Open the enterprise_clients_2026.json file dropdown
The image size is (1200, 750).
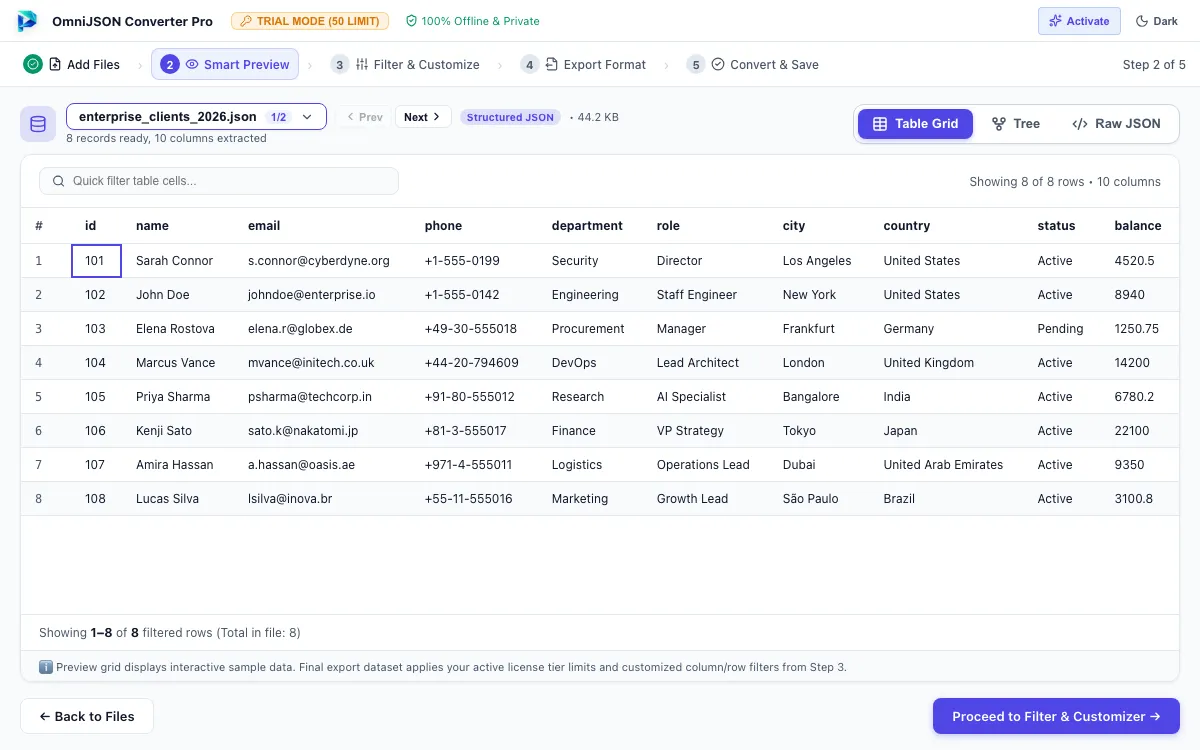196,117
